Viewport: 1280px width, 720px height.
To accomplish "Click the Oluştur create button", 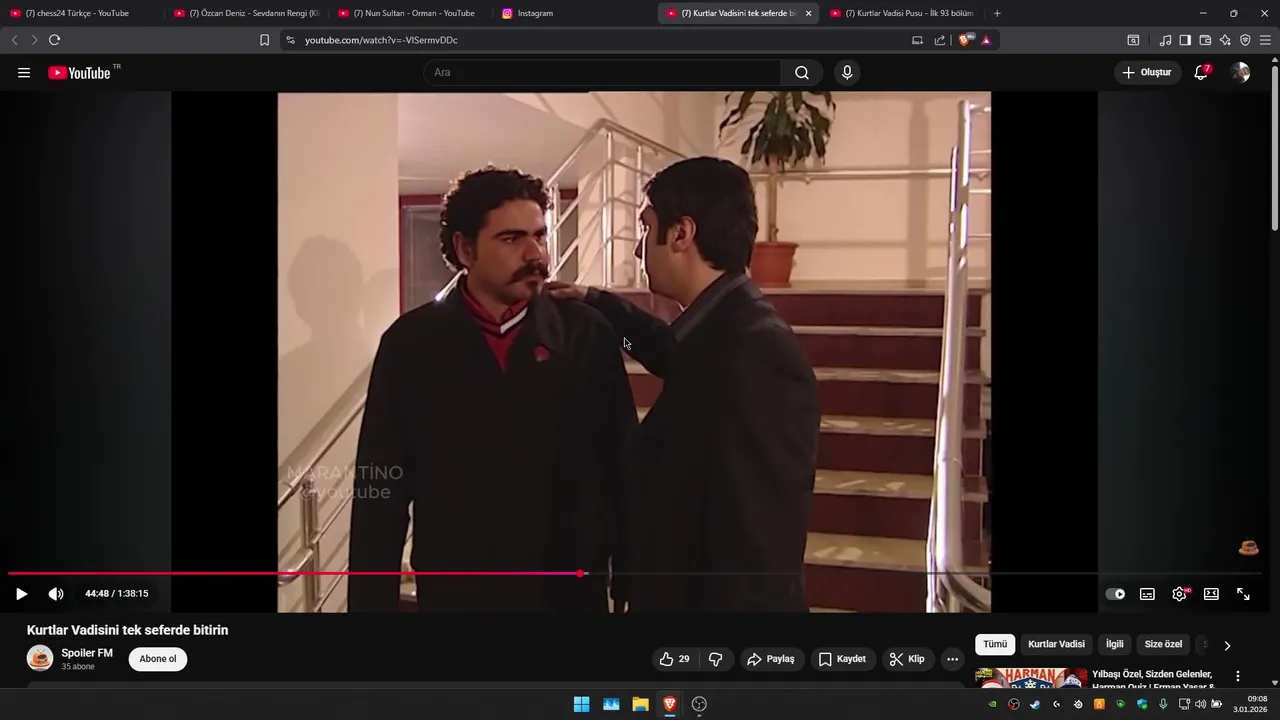I will click(1146, 72).
